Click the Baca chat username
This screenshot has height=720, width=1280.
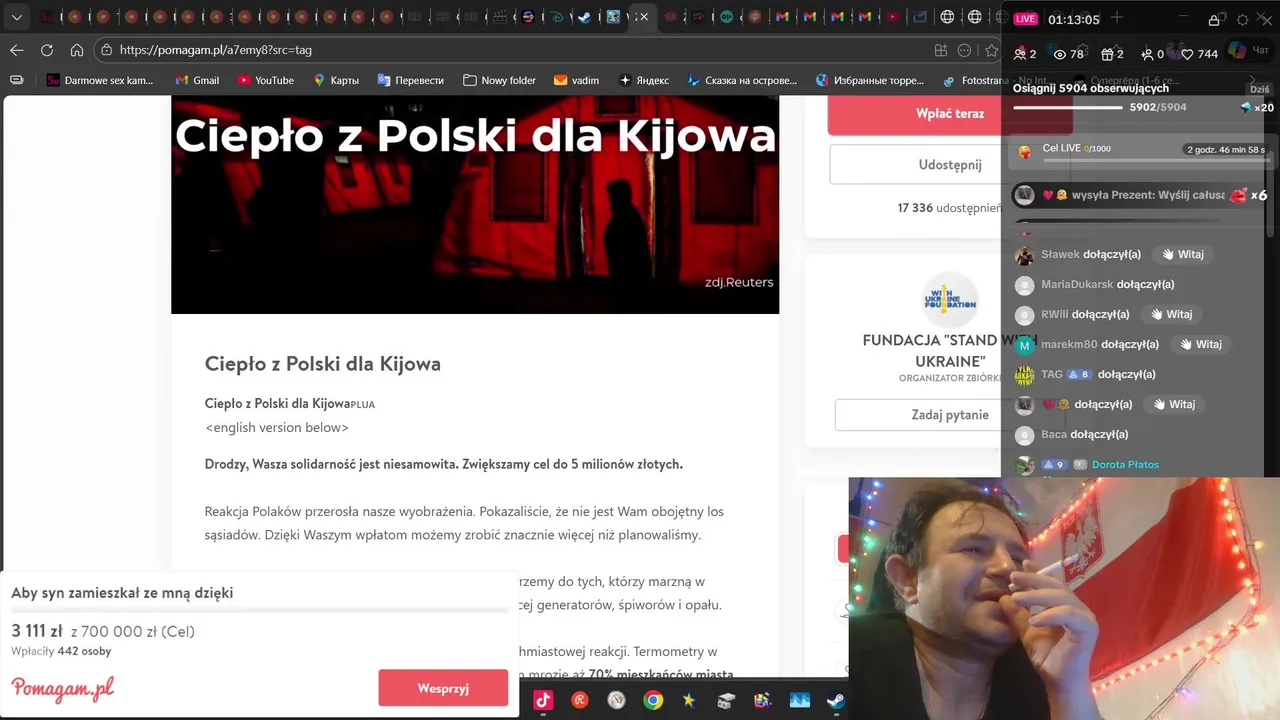click(1054, 434)
